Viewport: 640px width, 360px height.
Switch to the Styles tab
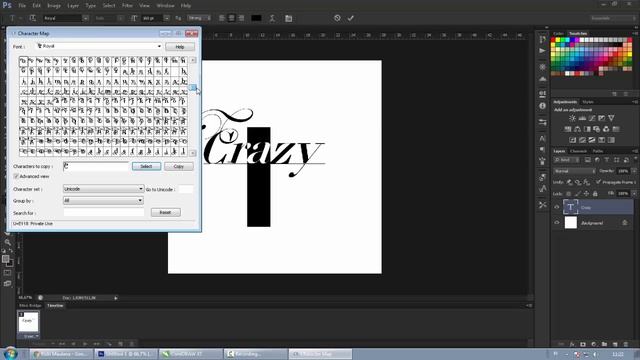588,102
